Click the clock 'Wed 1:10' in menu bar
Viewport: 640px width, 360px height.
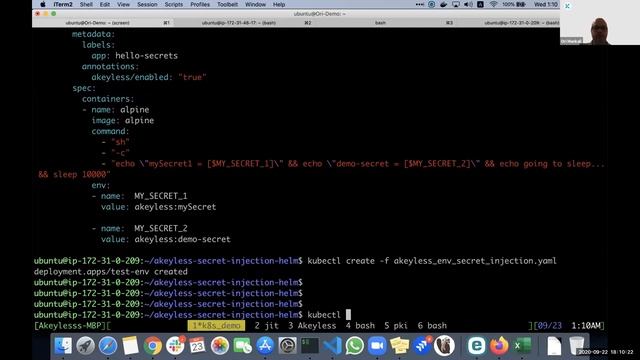546,4
